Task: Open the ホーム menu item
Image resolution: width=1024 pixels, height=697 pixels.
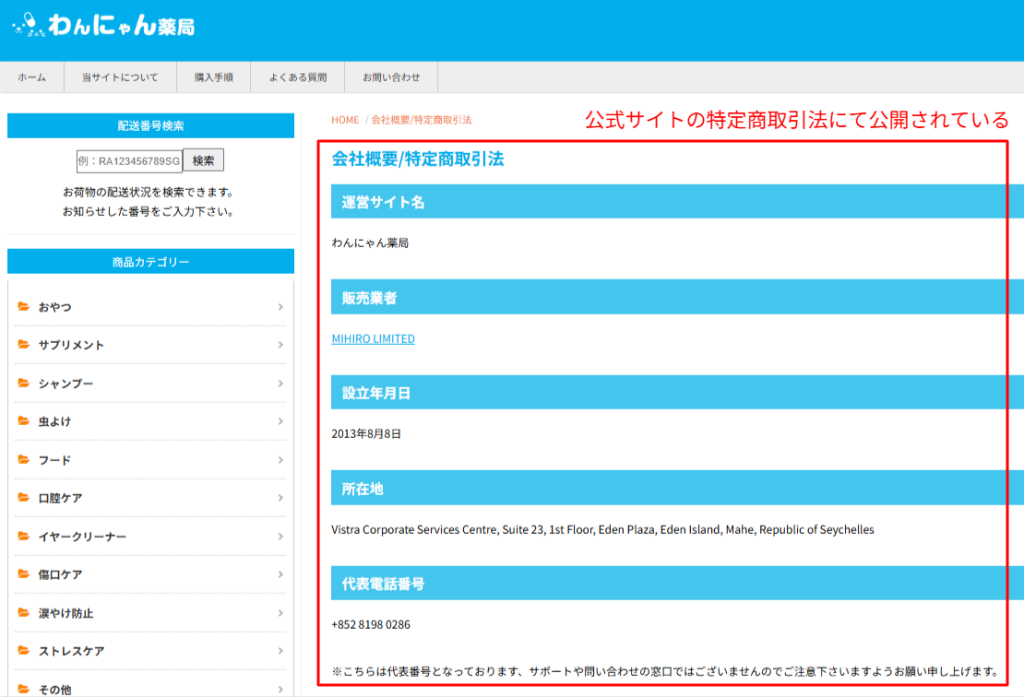Action: pos(32,77)
